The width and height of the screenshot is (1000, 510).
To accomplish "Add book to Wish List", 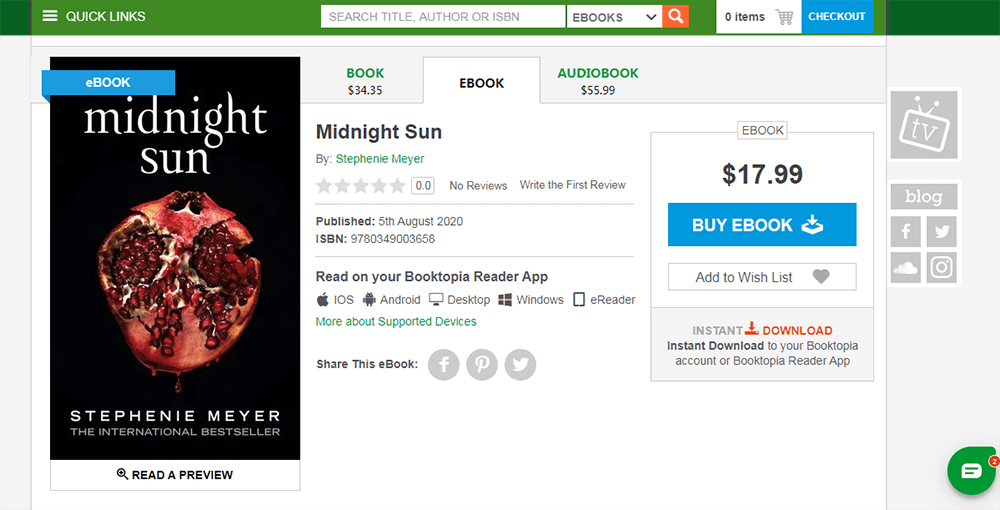I will [x=762, y=277].
